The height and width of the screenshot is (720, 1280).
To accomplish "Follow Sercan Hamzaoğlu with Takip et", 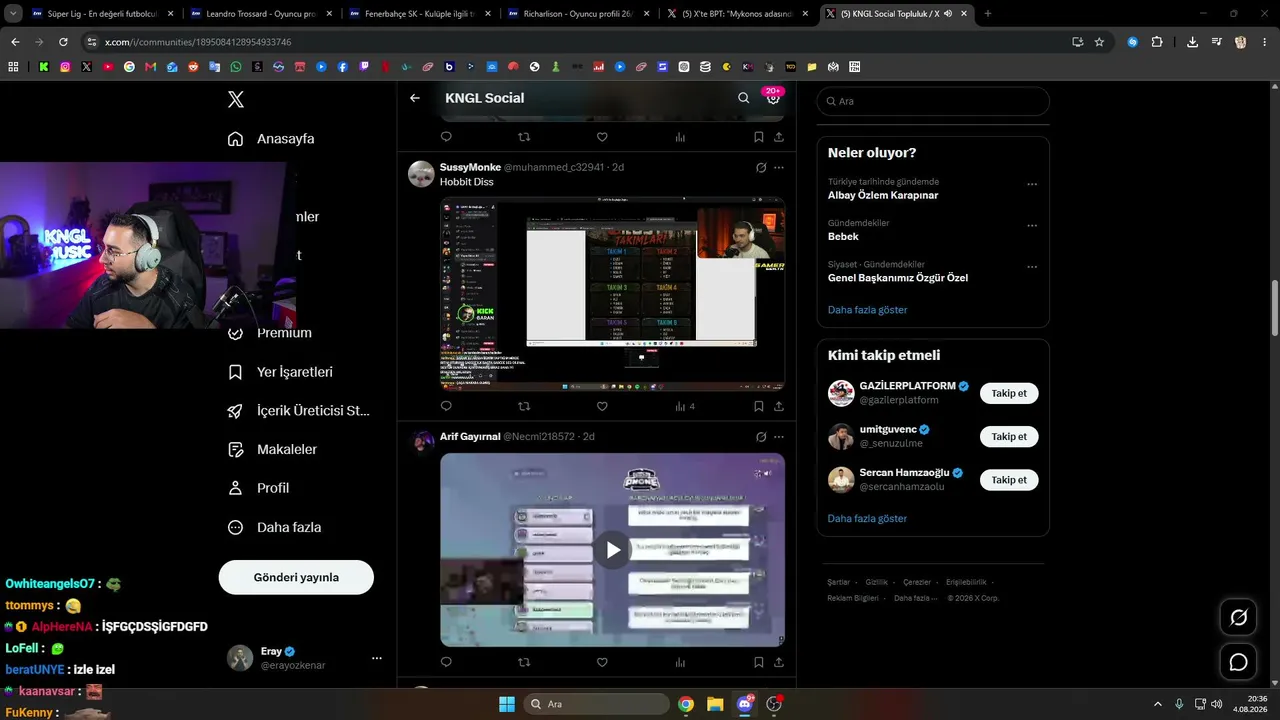I will 1009,480.
